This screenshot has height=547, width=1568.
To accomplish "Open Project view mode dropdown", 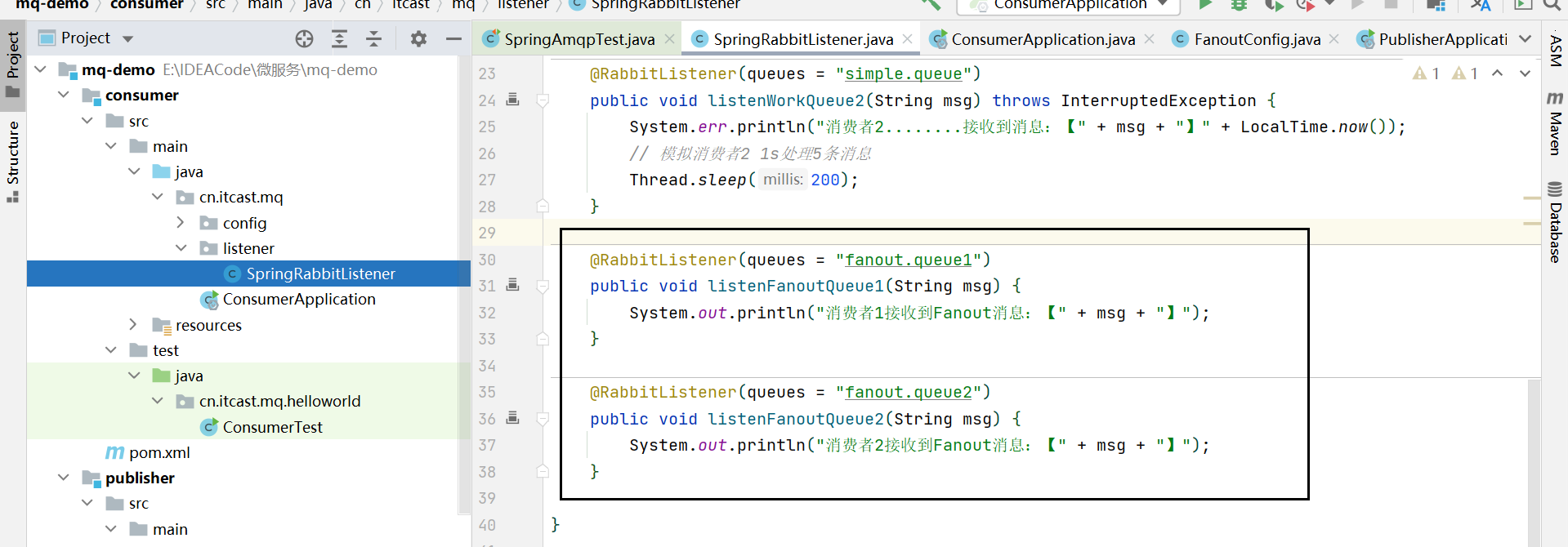I will [128, 38].
